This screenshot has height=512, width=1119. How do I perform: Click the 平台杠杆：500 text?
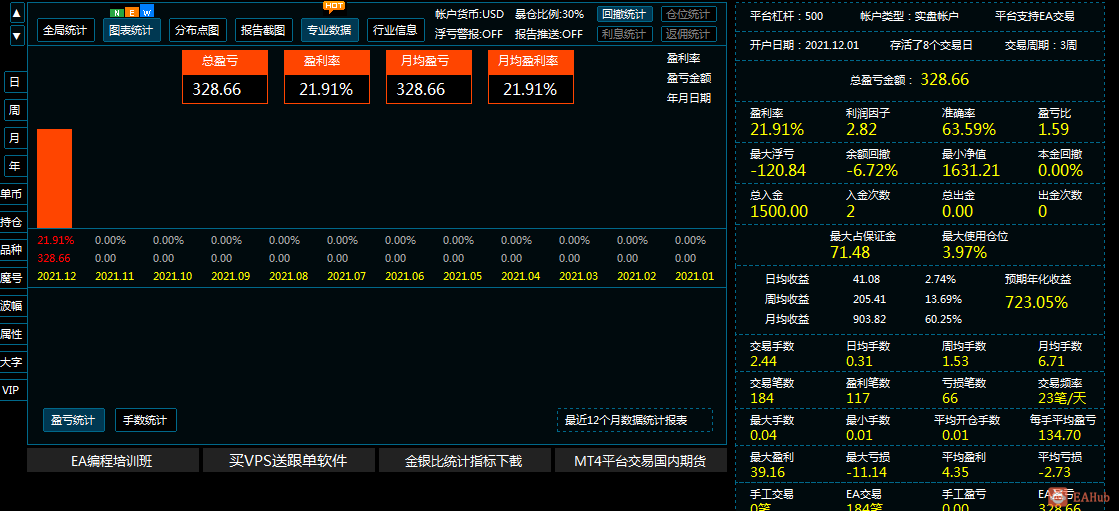point(786,16)
